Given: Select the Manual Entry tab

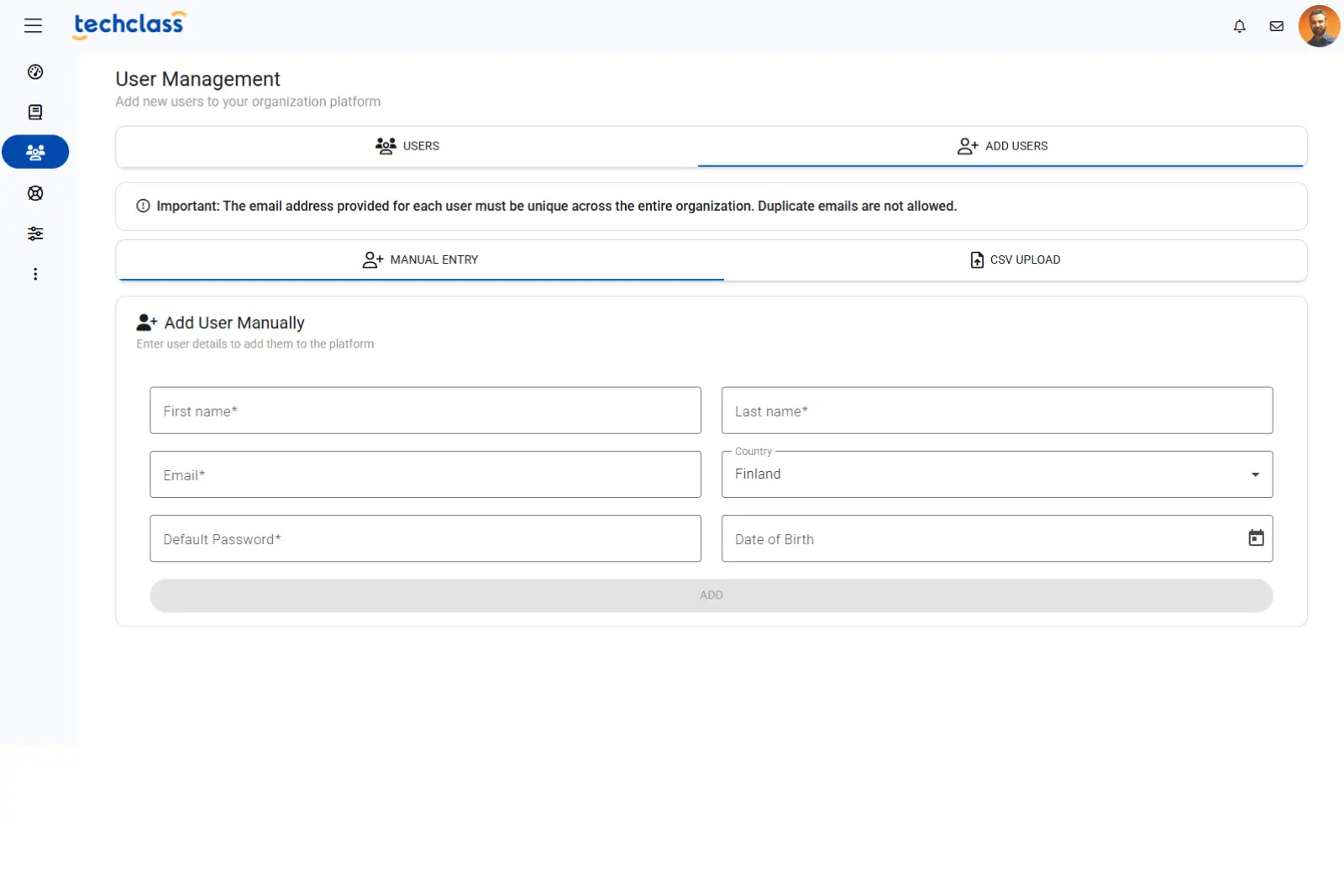Looking at the screenshot, I should click(420, 259).
